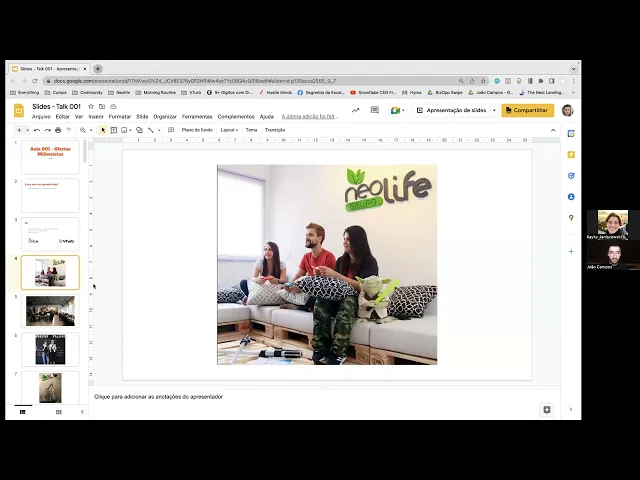This screenshot has height=480, width=640.
Task: Click the Google Meet camera icon
Action: click(395, 110)
